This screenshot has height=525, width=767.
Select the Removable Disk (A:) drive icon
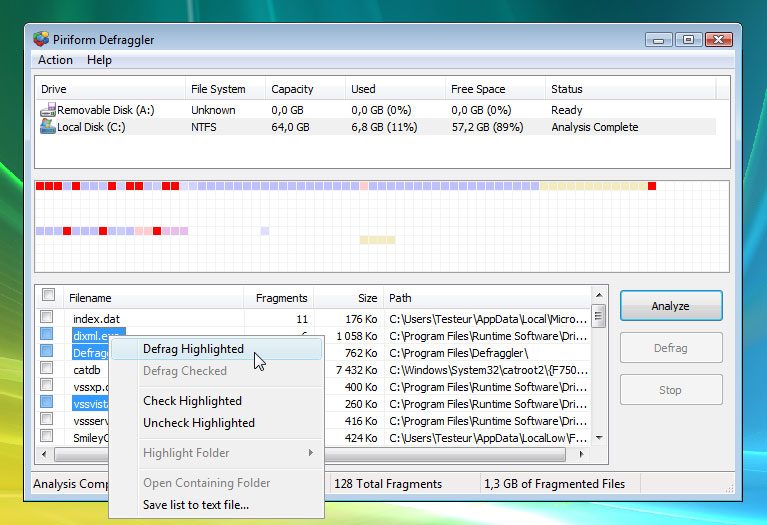point(48,110)
